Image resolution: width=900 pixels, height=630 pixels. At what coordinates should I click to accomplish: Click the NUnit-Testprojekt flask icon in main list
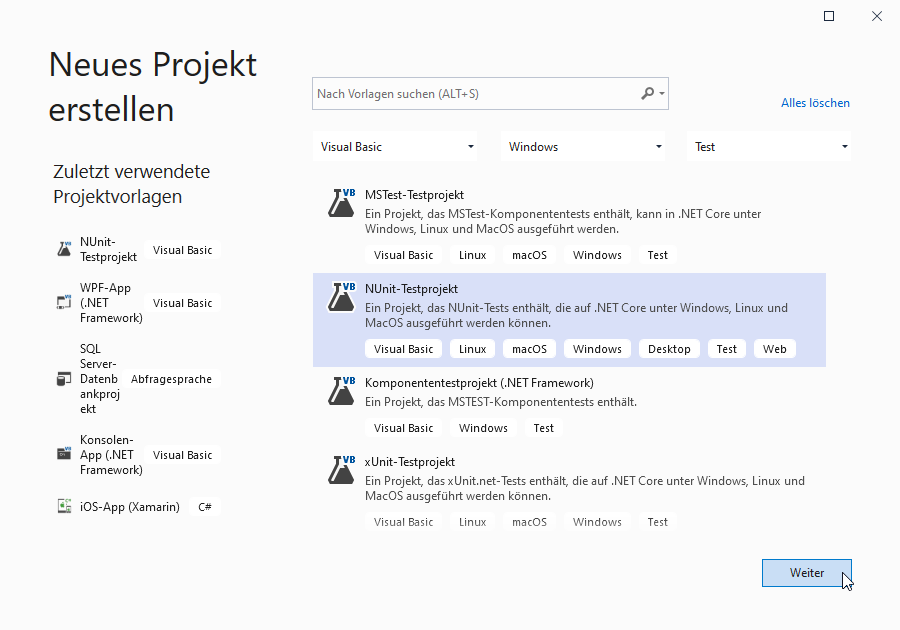point(340,296)
